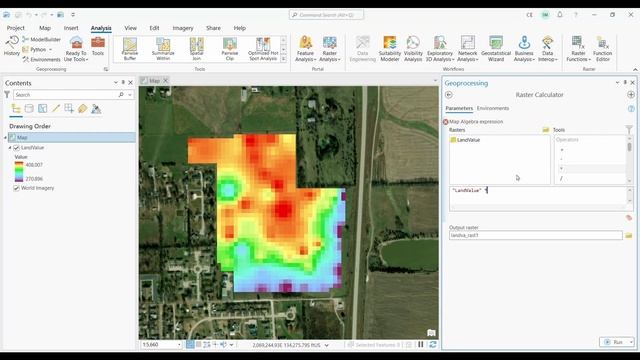Open the Tools toolbox icon
Image resolution: width=640 pixels, height=360 pixels.
tap(98, 46)
